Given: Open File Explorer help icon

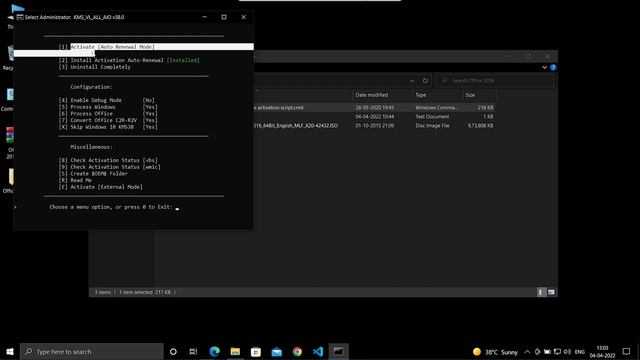Looking at the screenshot, I should click(x=553, y=67).
